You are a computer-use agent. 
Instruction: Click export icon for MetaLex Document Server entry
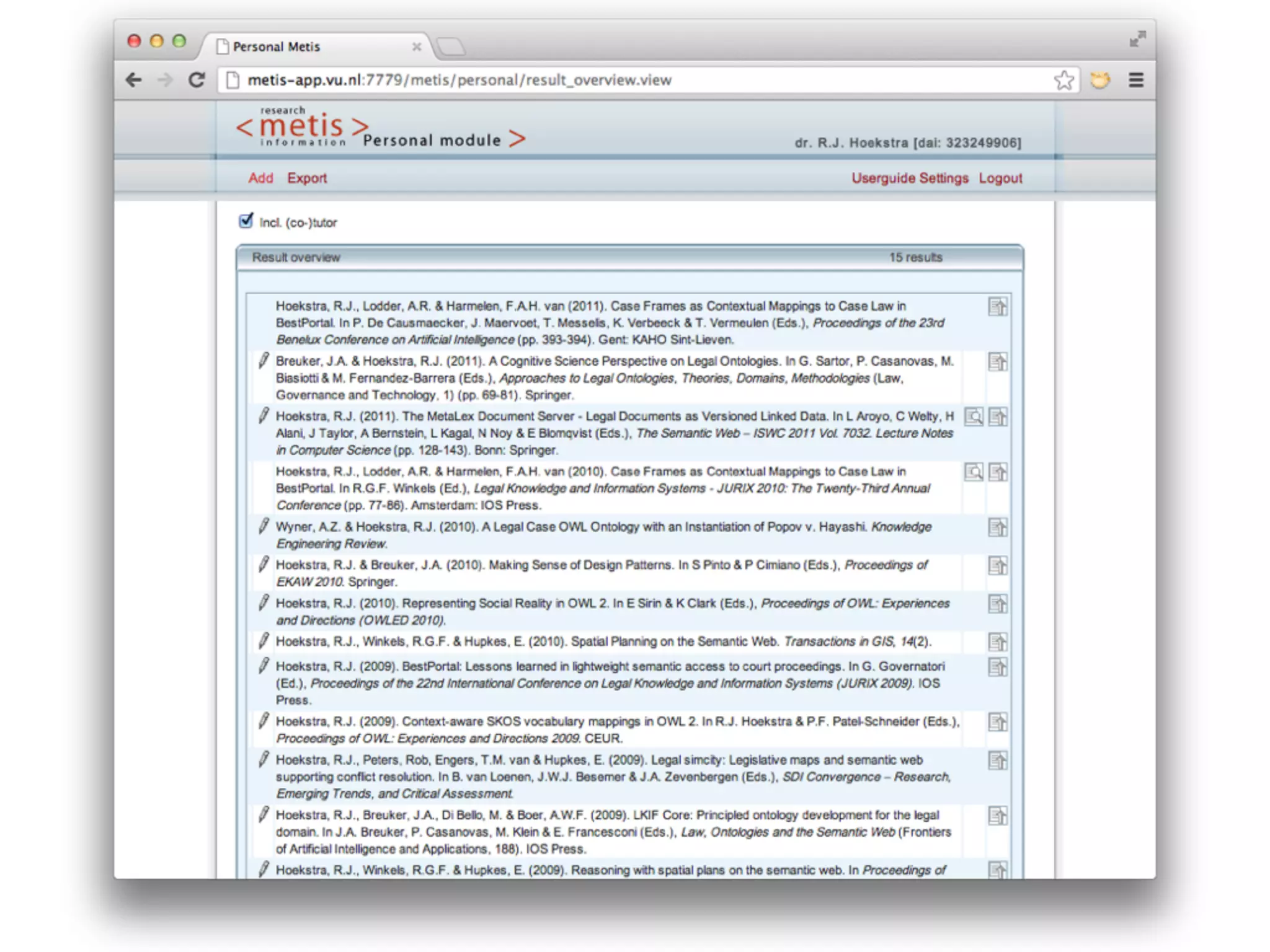pyautogui.click(x=997, y=416)
